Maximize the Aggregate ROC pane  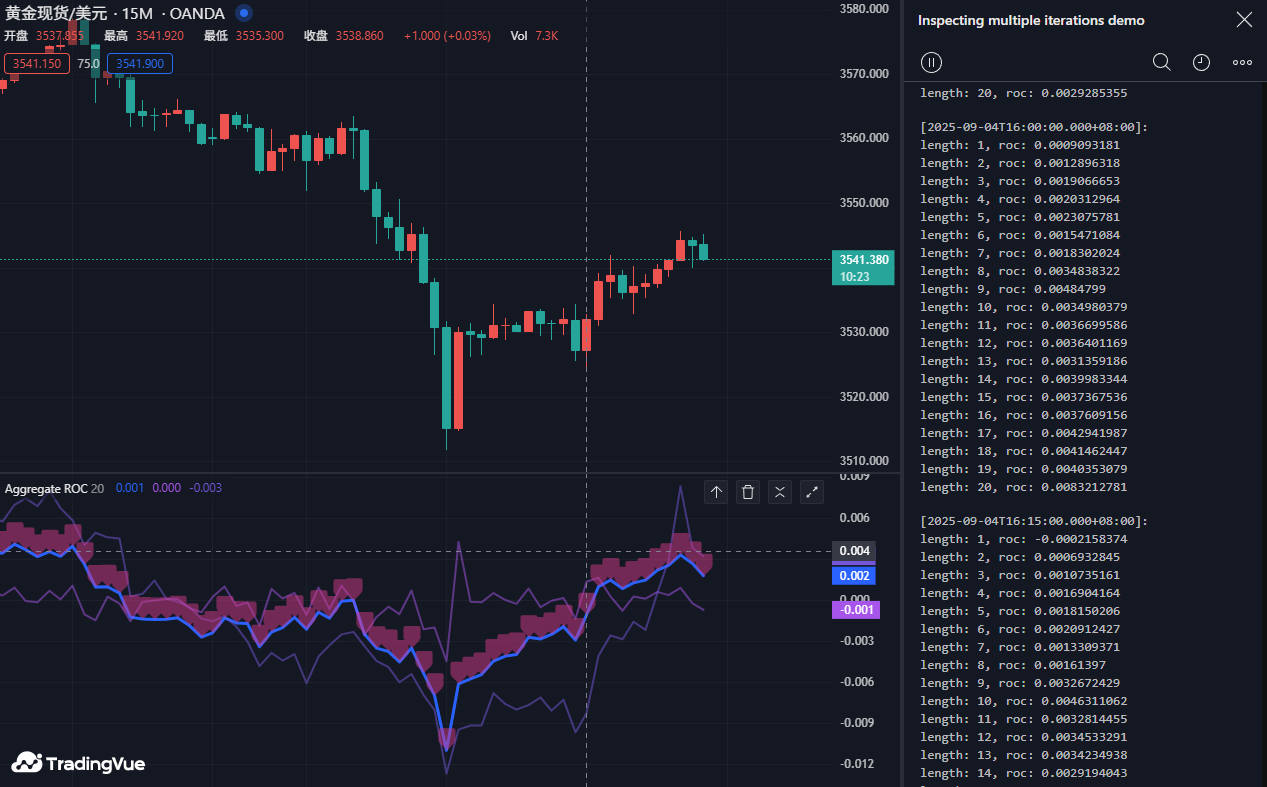click(x=811, y=491)
